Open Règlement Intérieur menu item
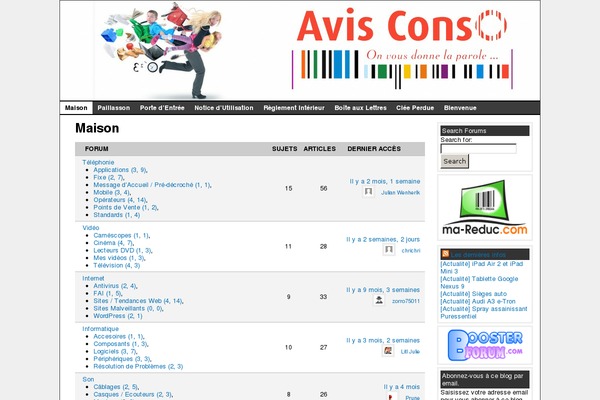Screen dimensions: 600x400 click(294, 108)
